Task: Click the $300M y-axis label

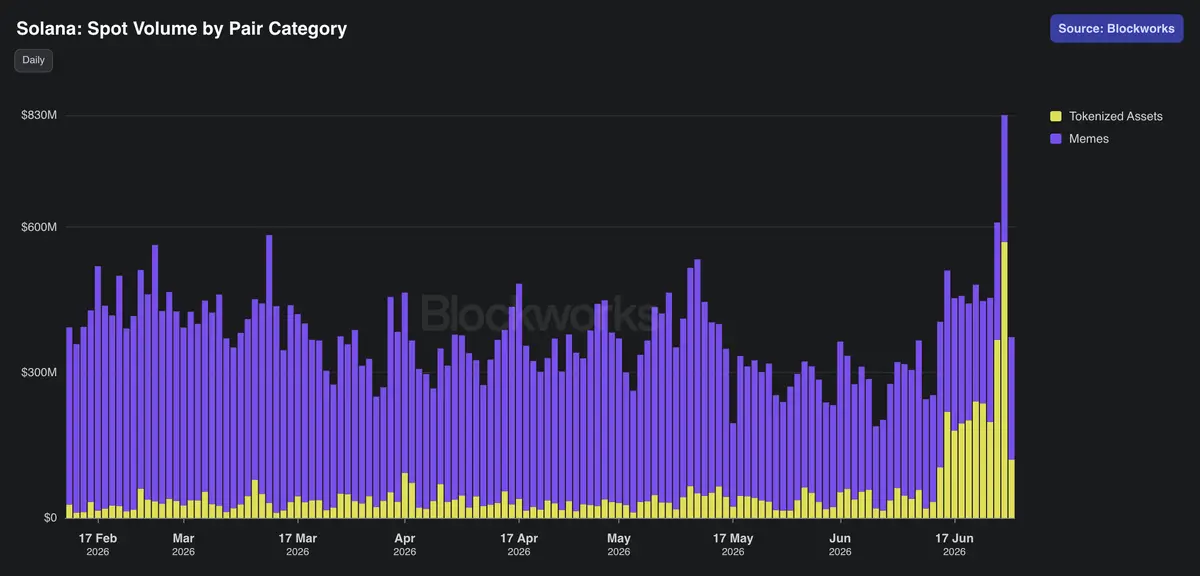Action: [38, 372]
